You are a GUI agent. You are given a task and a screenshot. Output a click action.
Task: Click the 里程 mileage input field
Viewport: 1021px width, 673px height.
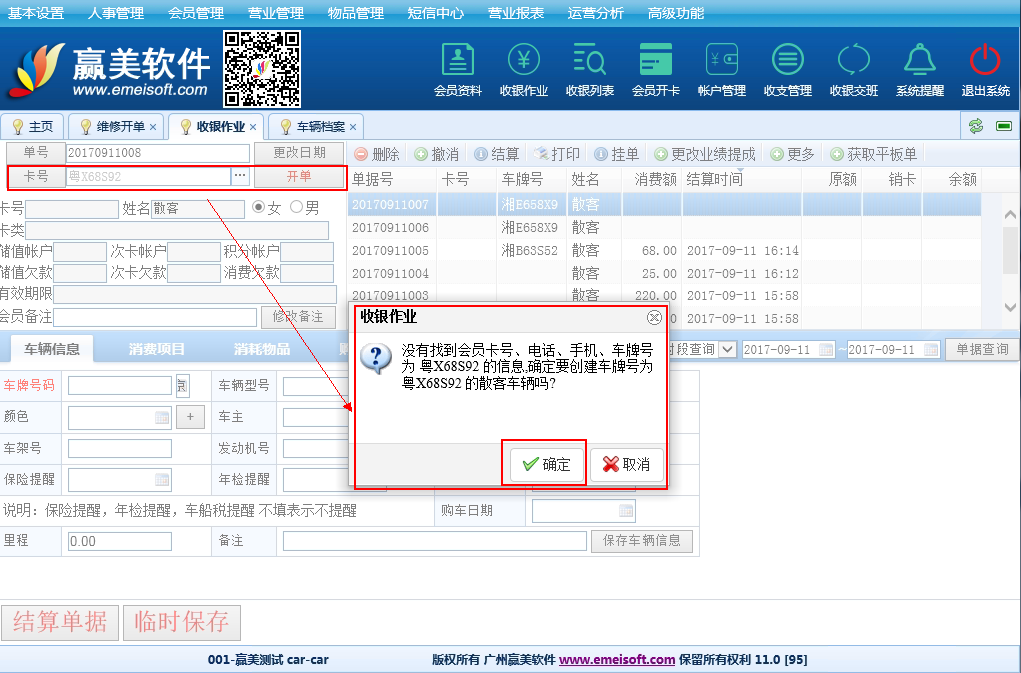pyautogui.click(x=119, y=541)
